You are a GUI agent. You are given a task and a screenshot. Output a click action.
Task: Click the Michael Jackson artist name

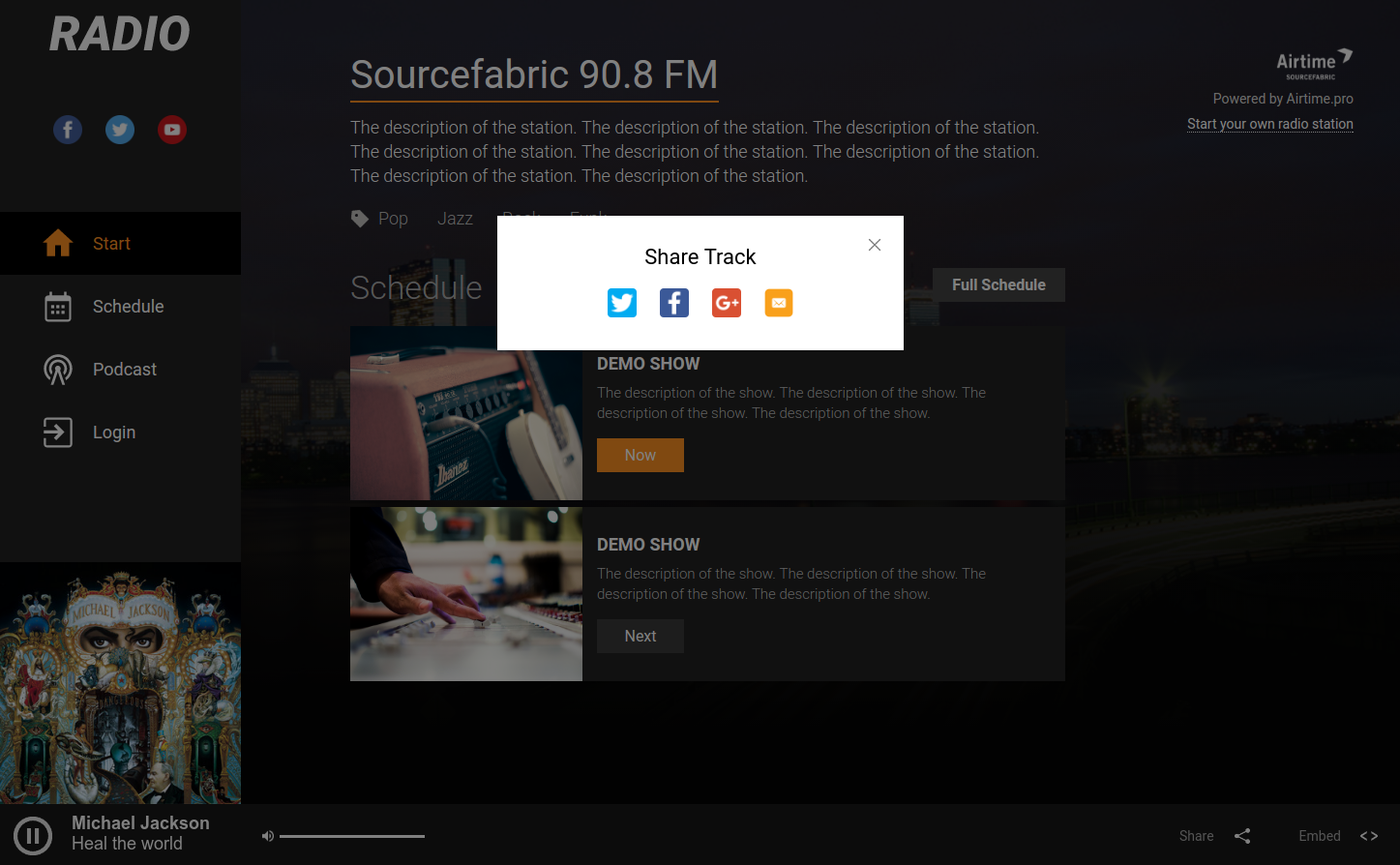coord(140,822)
